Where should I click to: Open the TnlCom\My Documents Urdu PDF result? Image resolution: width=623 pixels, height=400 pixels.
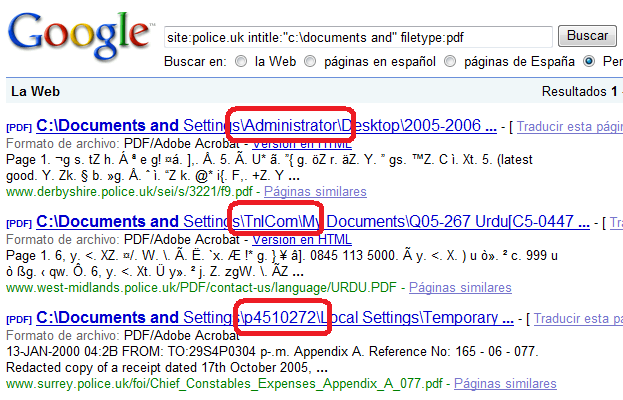click(313, 222)
